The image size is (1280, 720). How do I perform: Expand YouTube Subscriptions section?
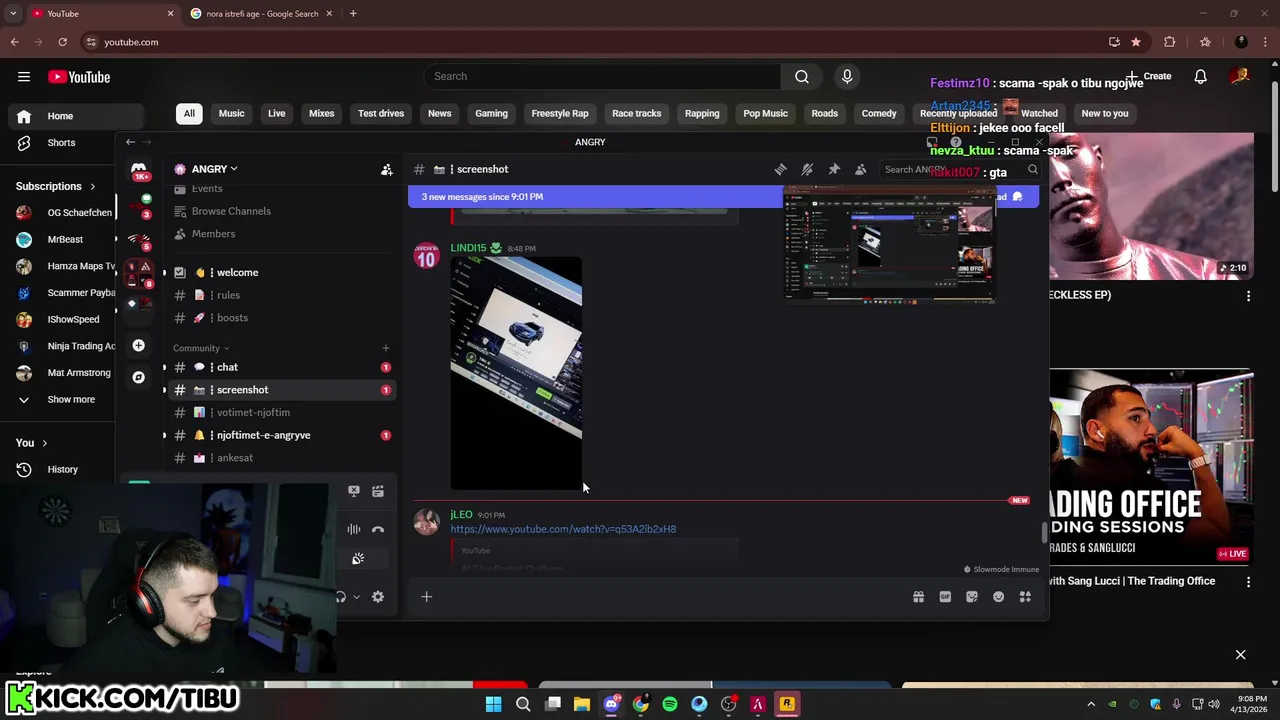tap(56, 186)
